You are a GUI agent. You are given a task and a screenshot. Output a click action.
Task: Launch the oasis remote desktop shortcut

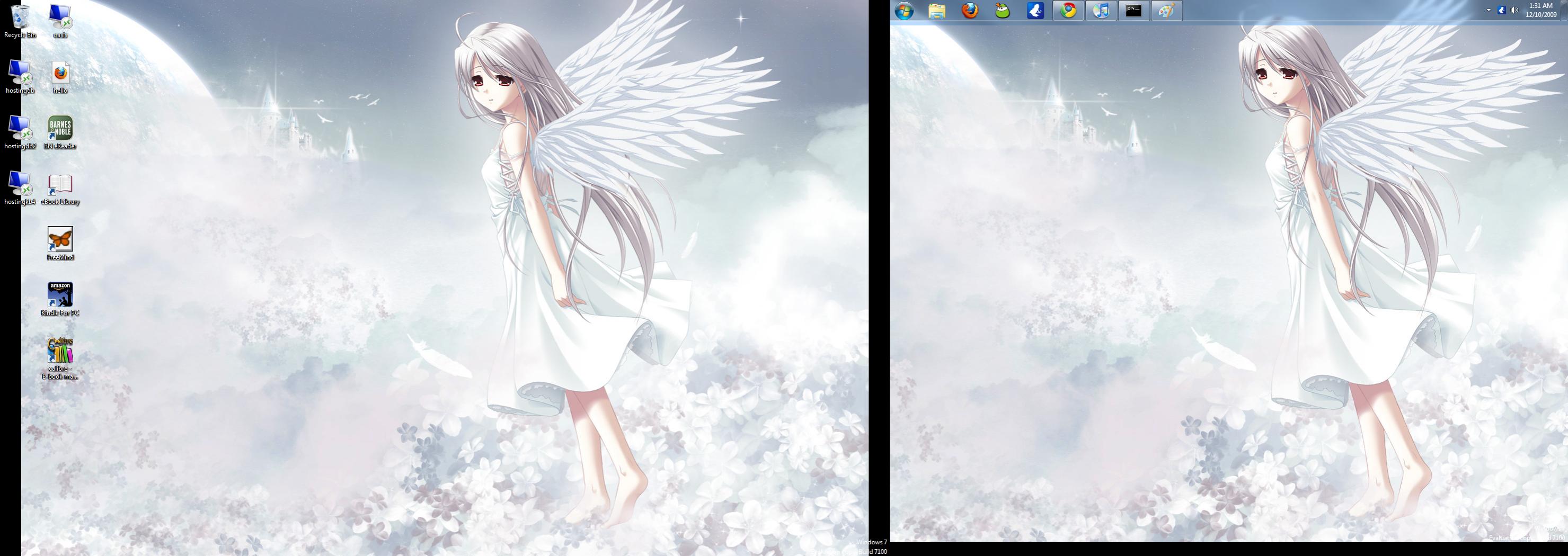(60, 21)
